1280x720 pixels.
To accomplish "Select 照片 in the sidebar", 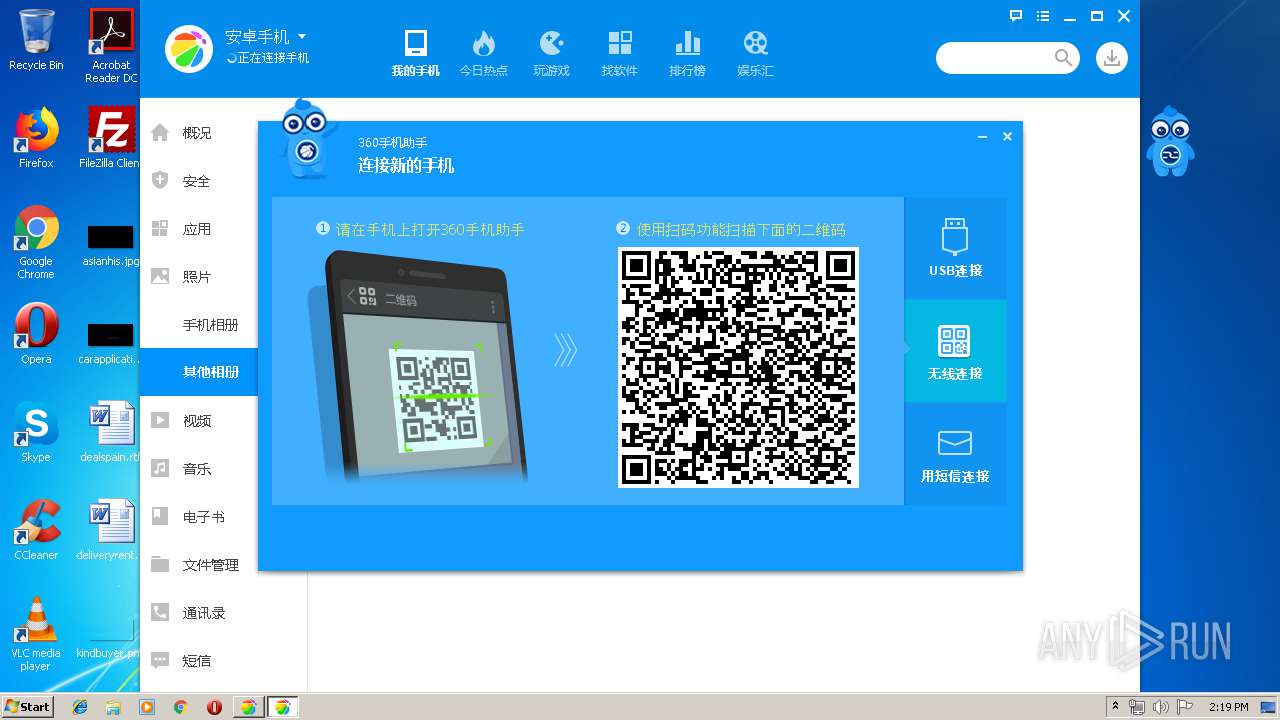I will (198, 277).
